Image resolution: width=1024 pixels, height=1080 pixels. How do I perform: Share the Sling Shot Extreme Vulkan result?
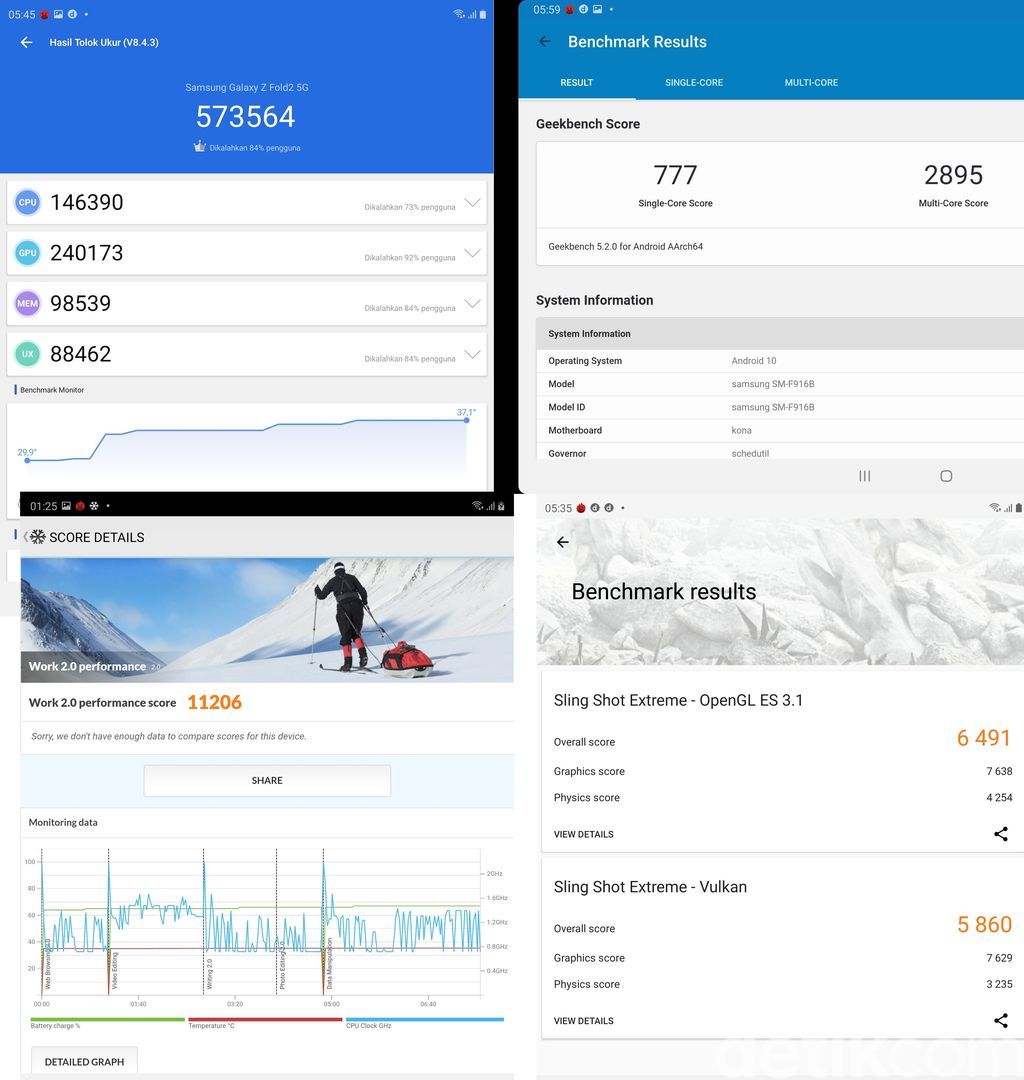[1001, 1021]
